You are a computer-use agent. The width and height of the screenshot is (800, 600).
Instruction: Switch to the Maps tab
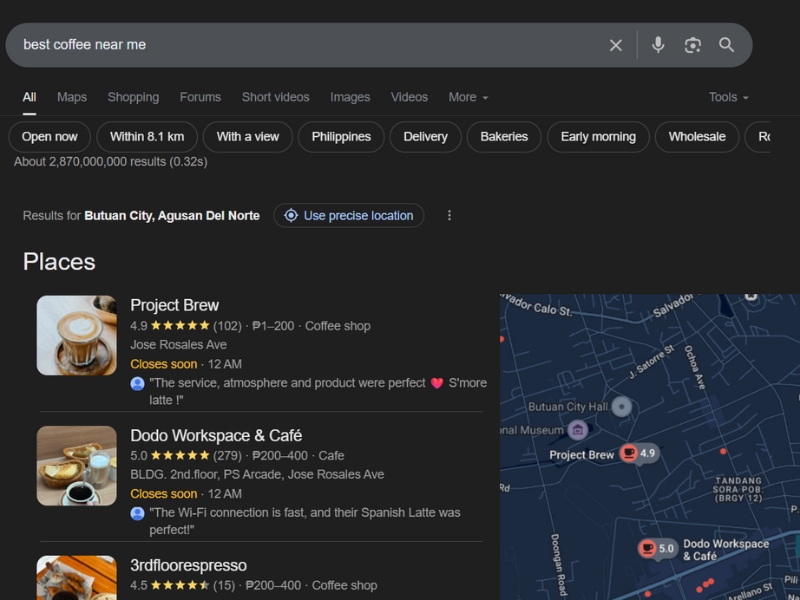click(x=71, y=97)
